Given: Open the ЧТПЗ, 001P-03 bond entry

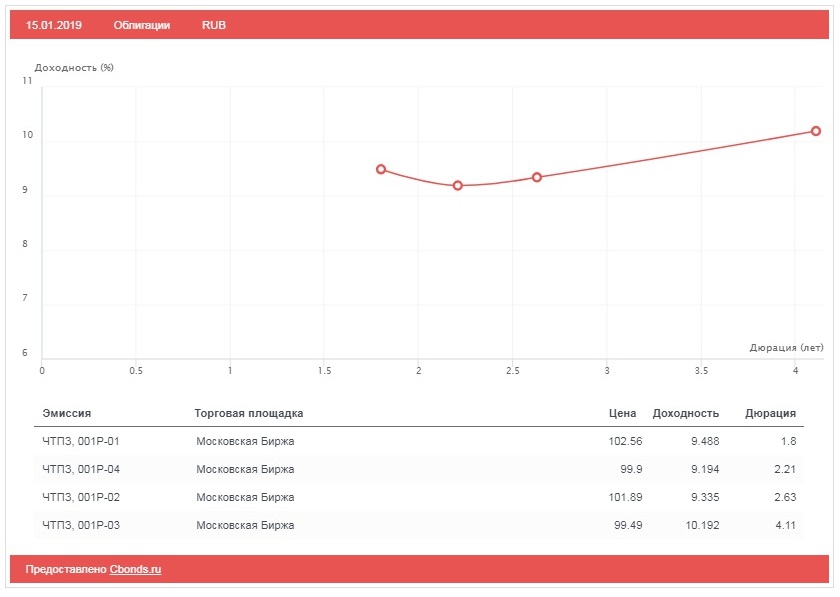Looking at the screenshot, I should pyautogui.click(x=81, y=525).
